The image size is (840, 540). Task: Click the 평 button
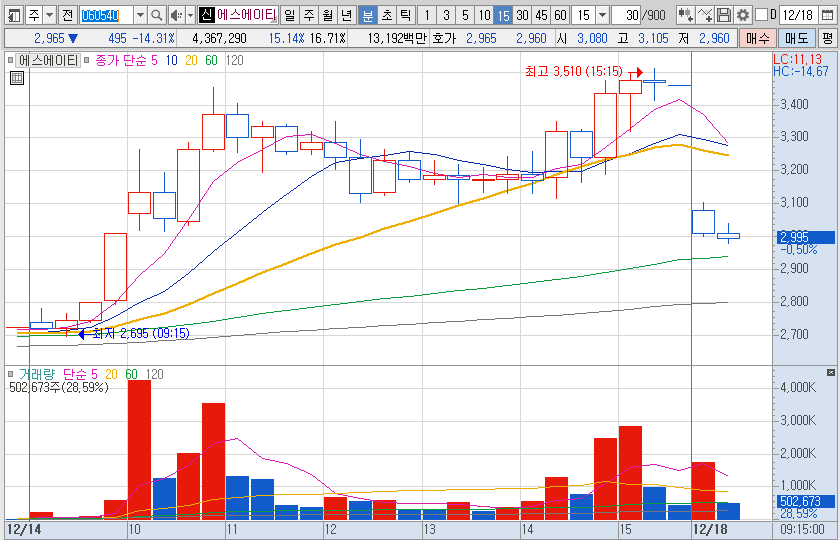[828, 38]
